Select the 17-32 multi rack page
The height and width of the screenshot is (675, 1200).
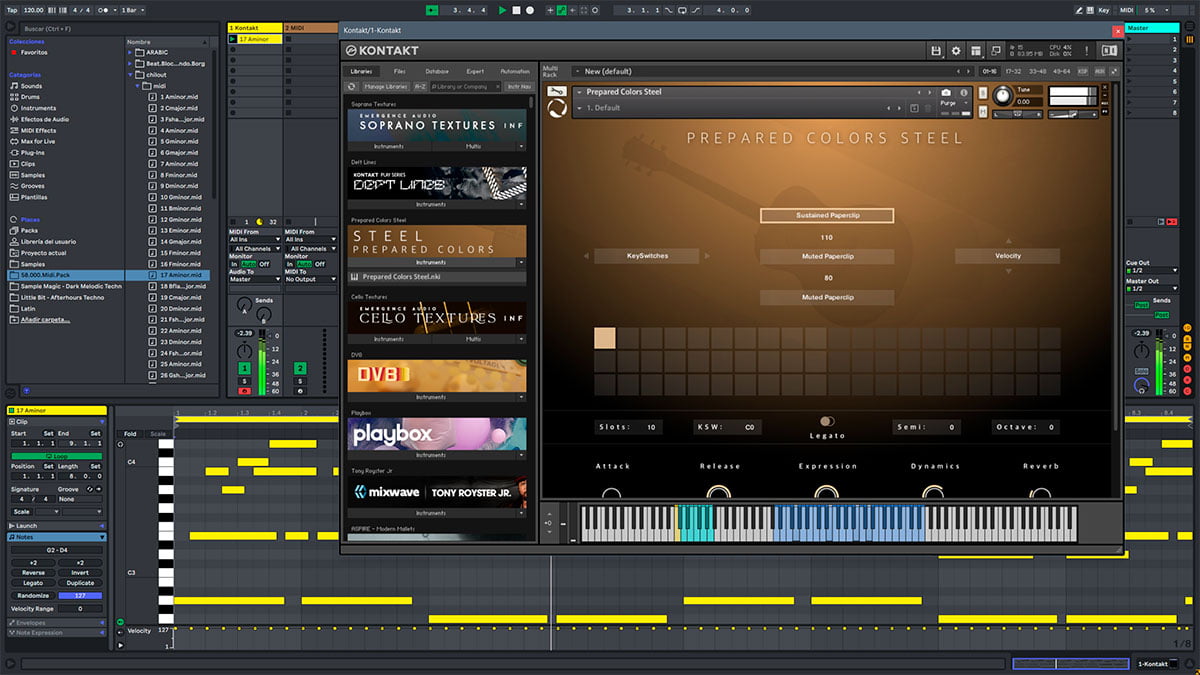click(1012, 71)
